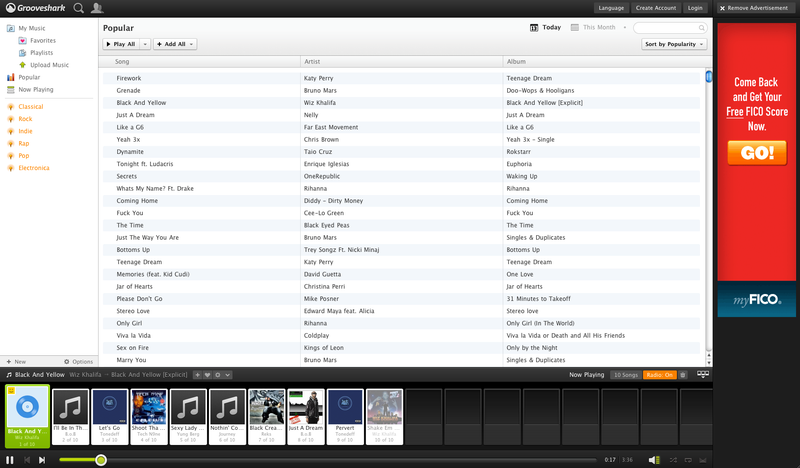Turn off Radio: On toggle

pyautogui.click(x=659, y=375)
